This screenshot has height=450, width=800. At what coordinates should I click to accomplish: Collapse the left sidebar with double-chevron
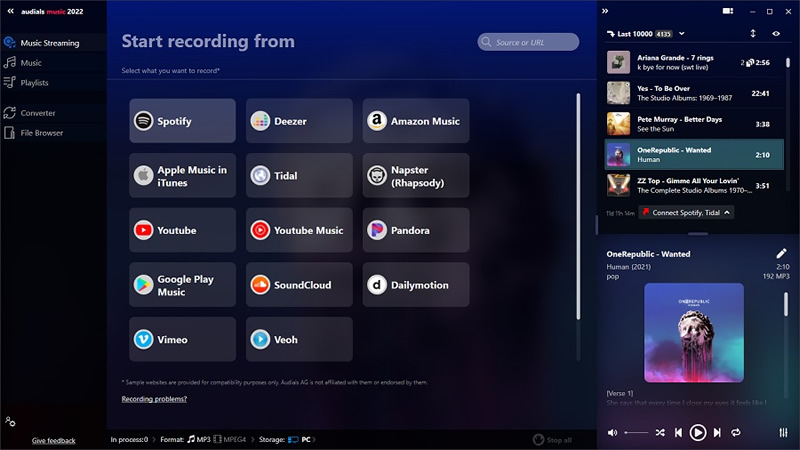pos(10,11)
